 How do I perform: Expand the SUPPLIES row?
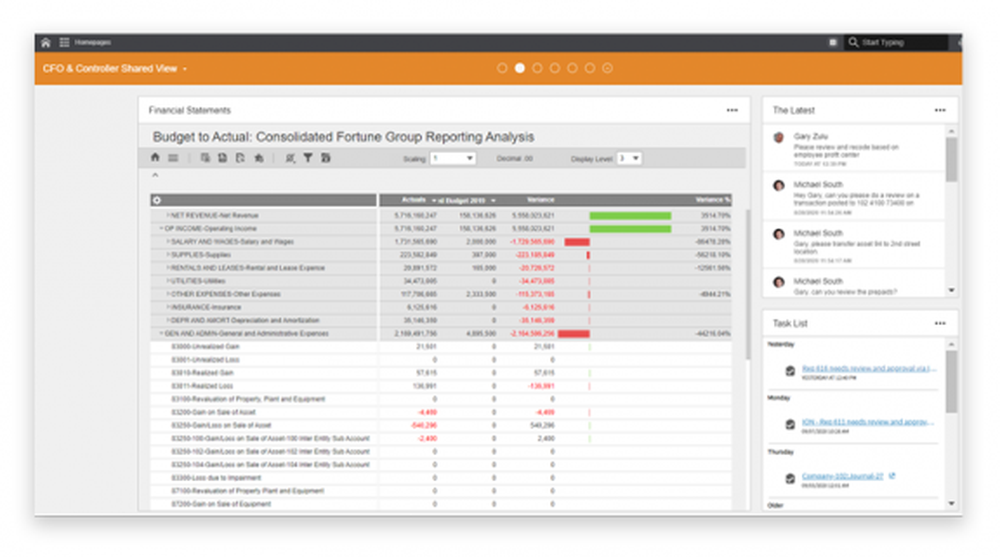point(168,255)
